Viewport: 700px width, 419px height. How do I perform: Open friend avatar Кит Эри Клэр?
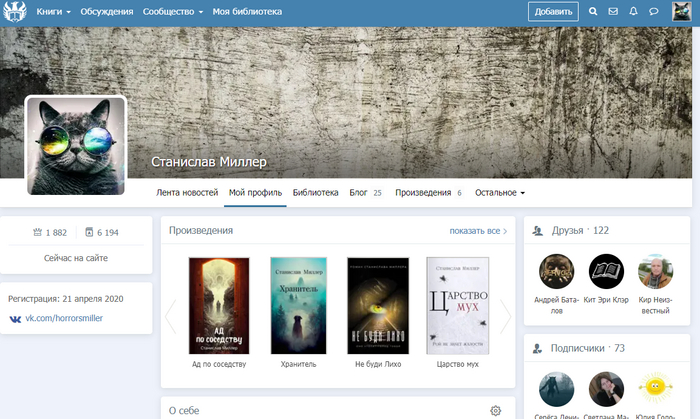pos(606,271)
